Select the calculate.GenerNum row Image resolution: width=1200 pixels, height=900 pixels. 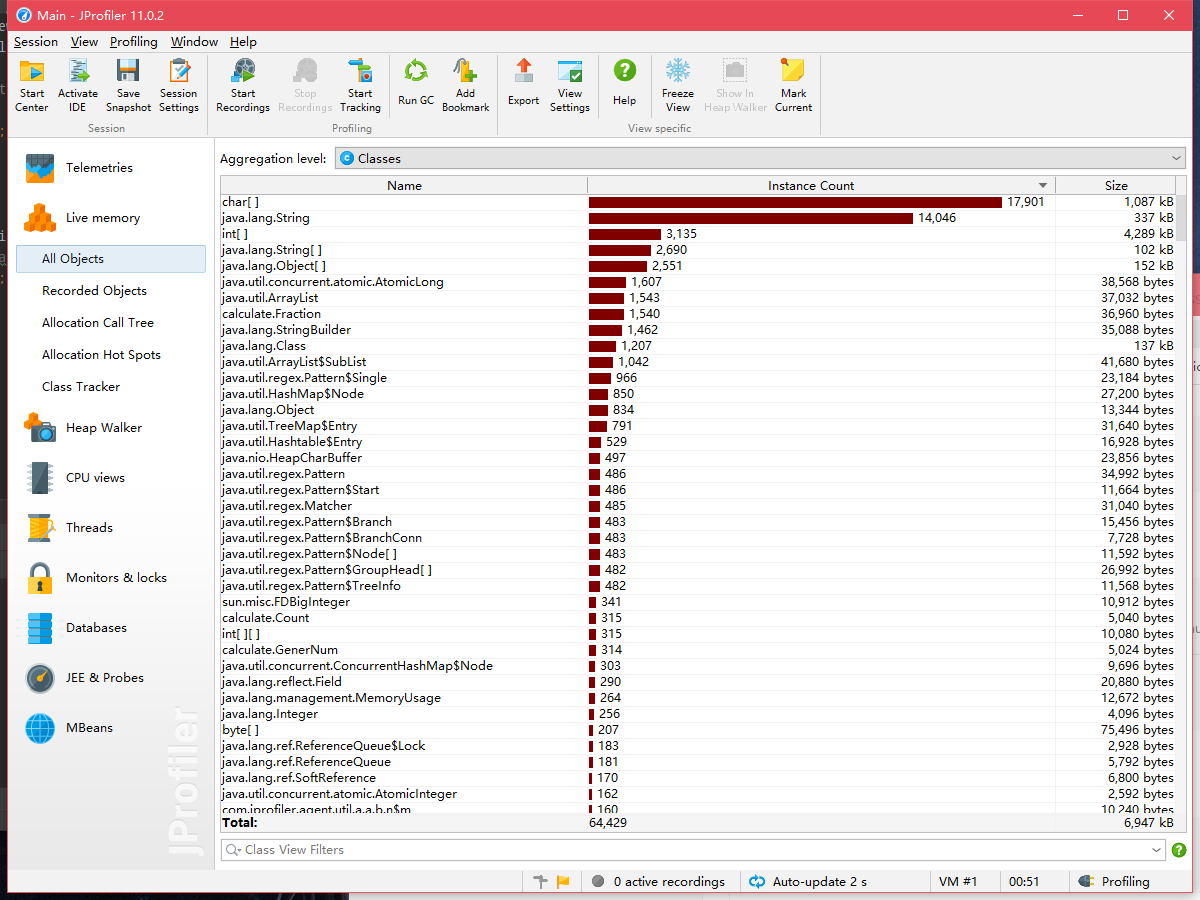(x=698, y=650)
